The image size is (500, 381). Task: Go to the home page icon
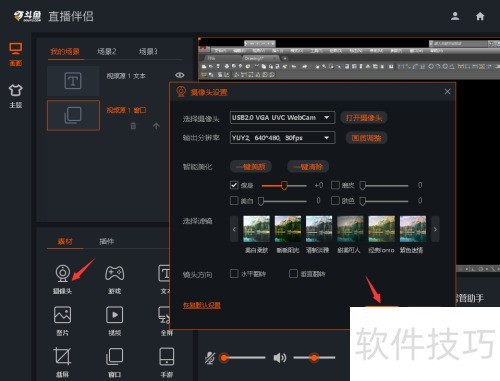tap(480, 16)
